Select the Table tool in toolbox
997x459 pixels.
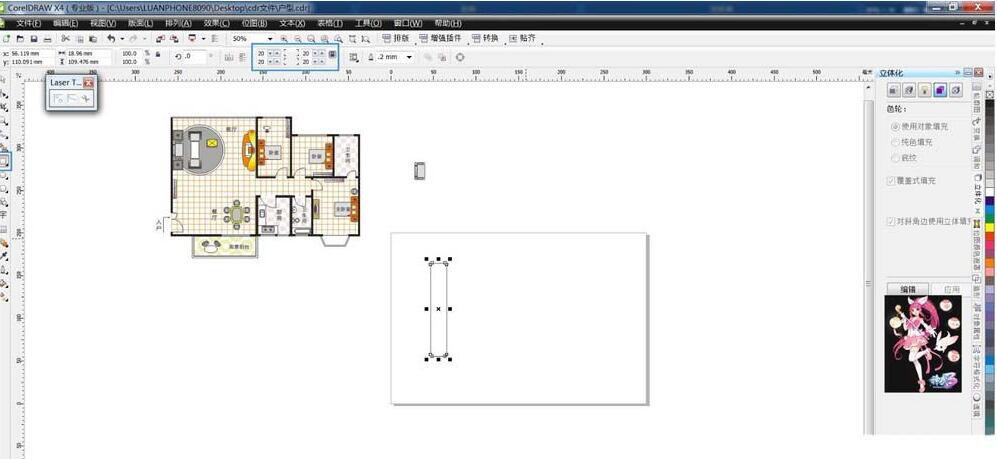click(4, 229)
